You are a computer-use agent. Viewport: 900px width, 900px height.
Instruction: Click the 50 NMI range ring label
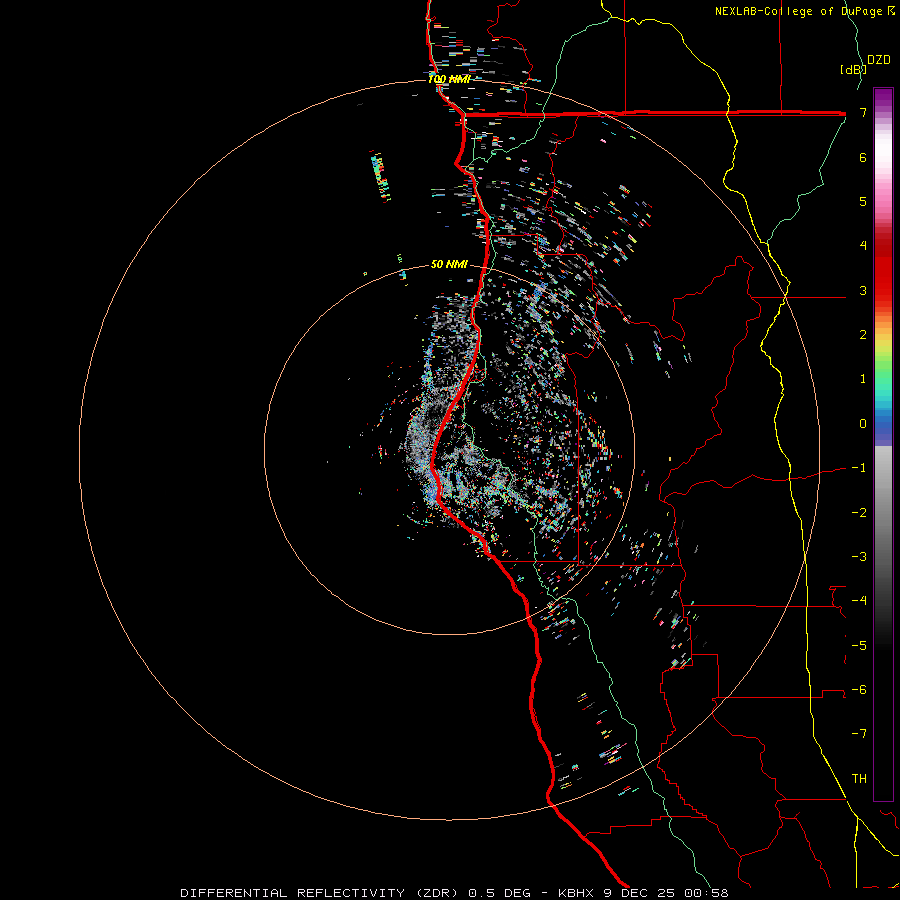449,264
